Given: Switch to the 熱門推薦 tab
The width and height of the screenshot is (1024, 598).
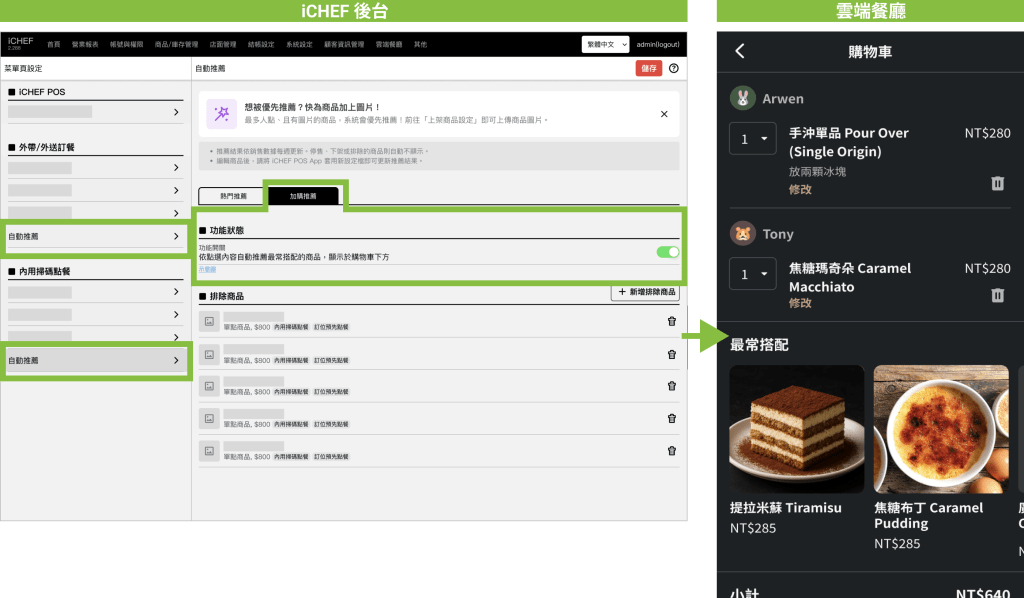Looking at the screenshot, I should (233, 196).
